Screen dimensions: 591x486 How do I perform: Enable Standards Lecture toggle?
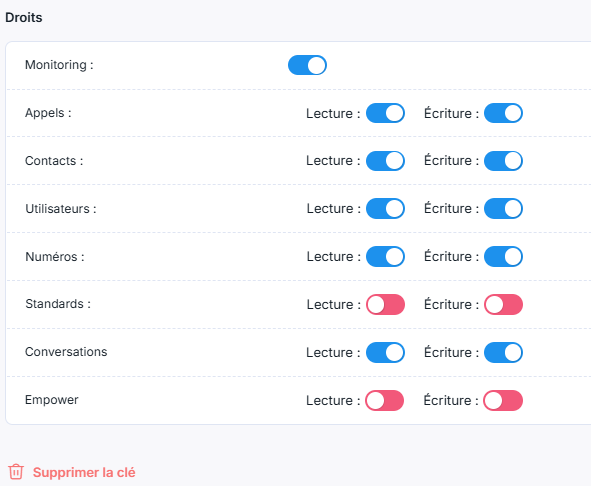[385, 304]
